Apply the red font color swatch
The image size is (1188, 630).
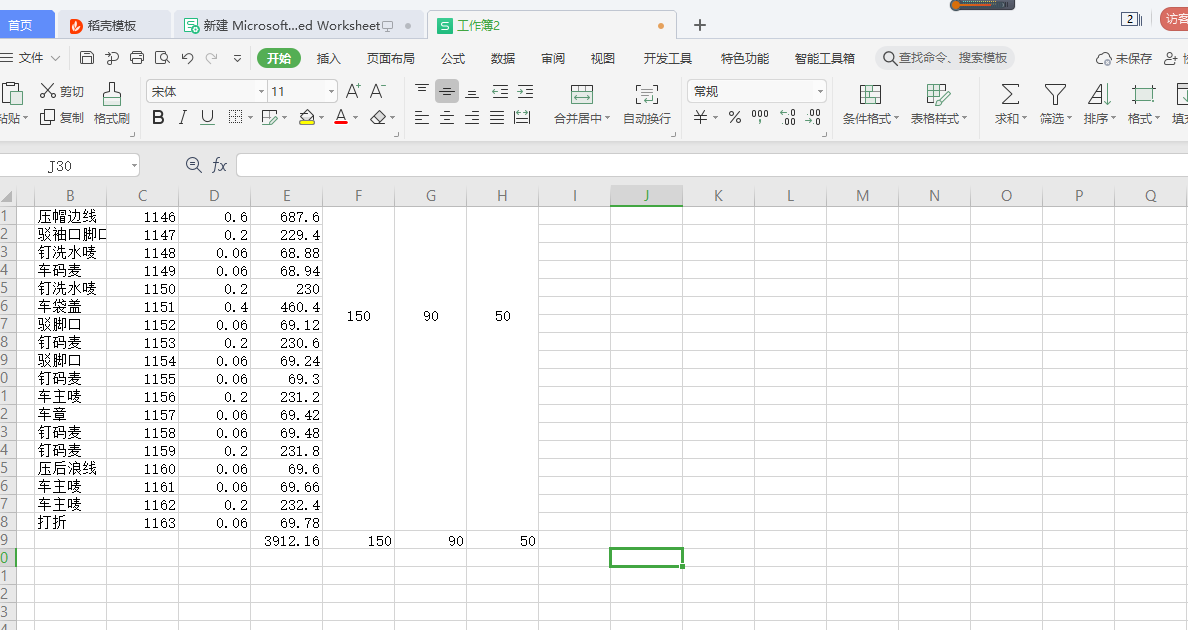(341, 117)
